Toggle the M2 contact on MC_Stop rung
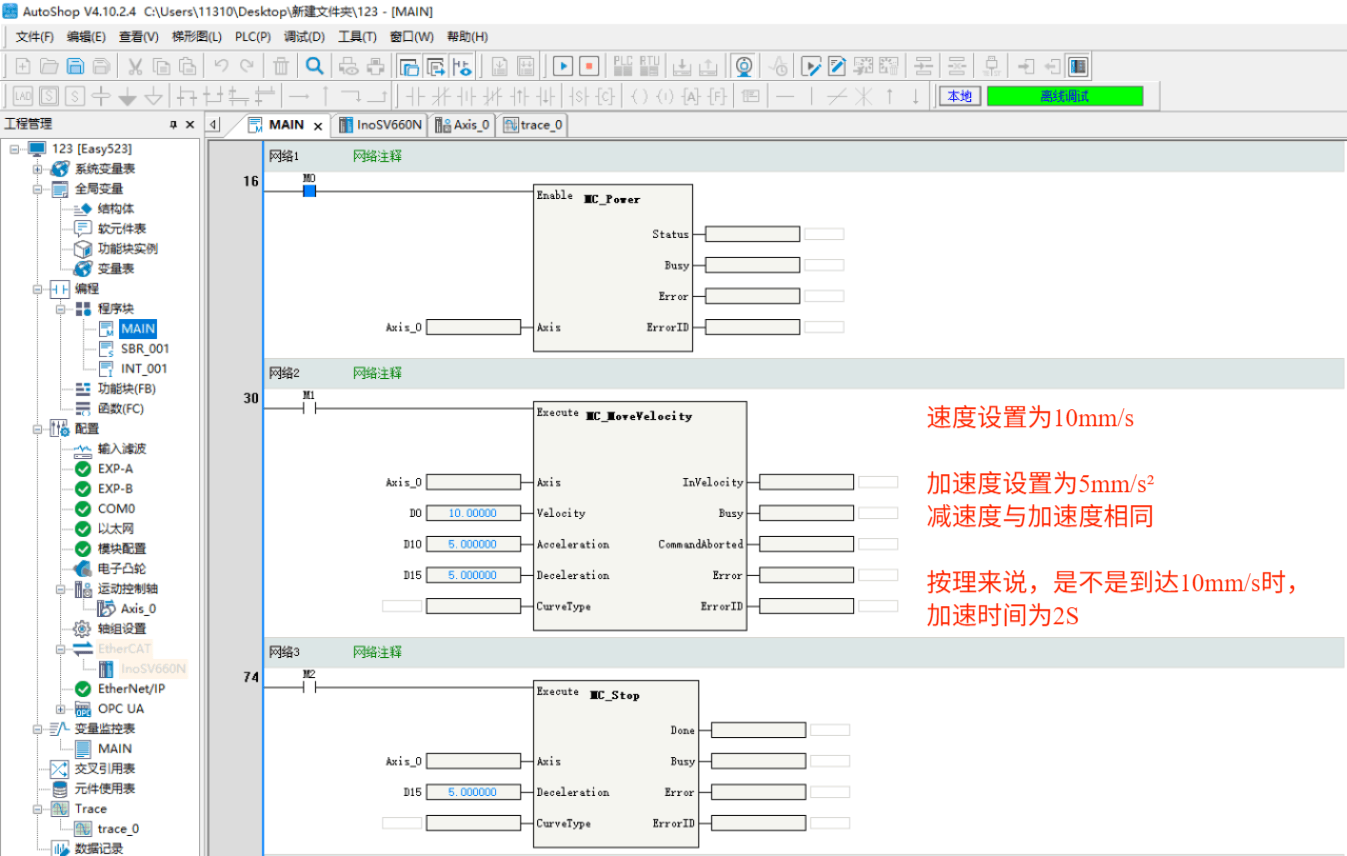The width and height of the screenshot is (1347, 856). click(x=309, y=686)
